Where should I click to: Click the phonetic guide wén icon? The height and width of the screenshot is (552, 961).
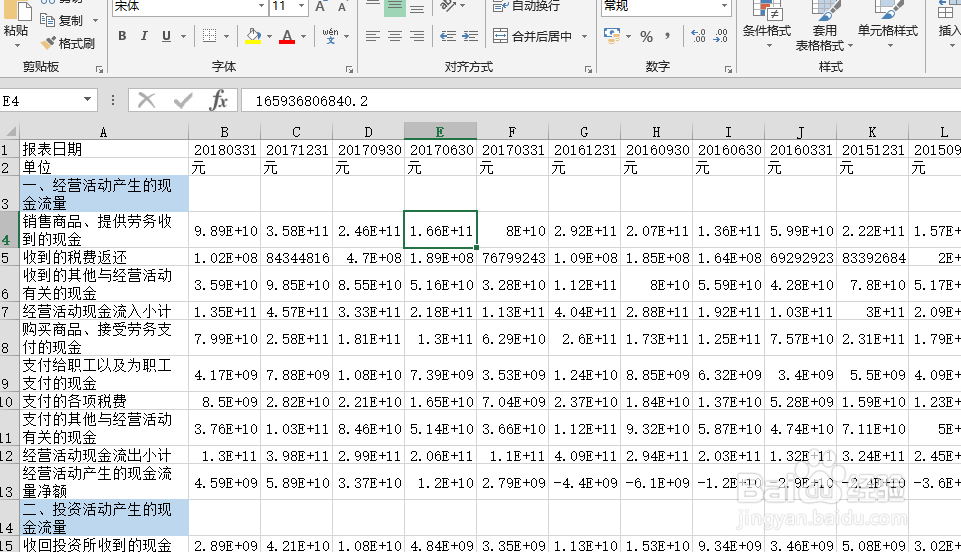coord(330,36)
